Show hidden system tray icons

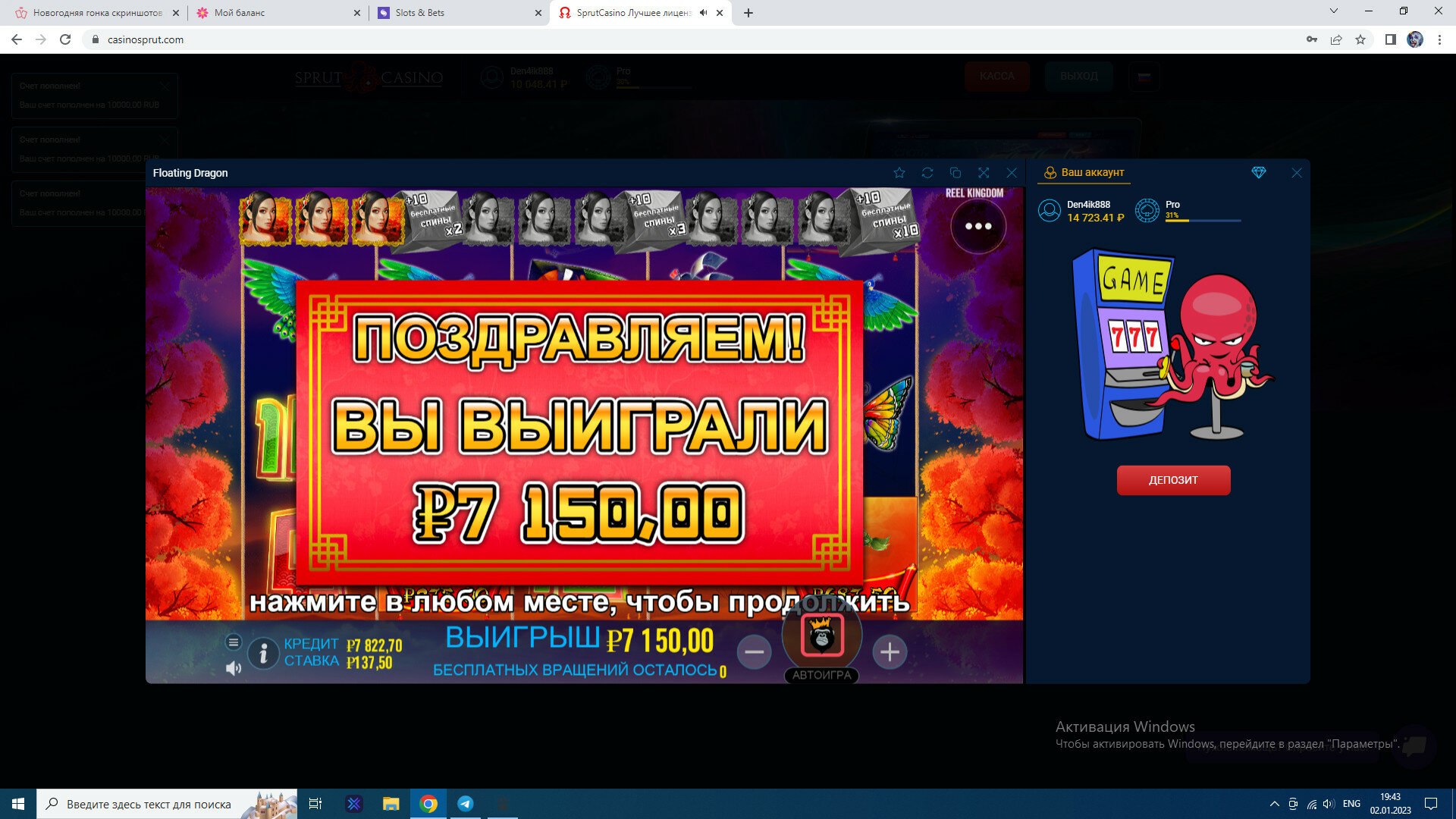tap(1274, 804)
